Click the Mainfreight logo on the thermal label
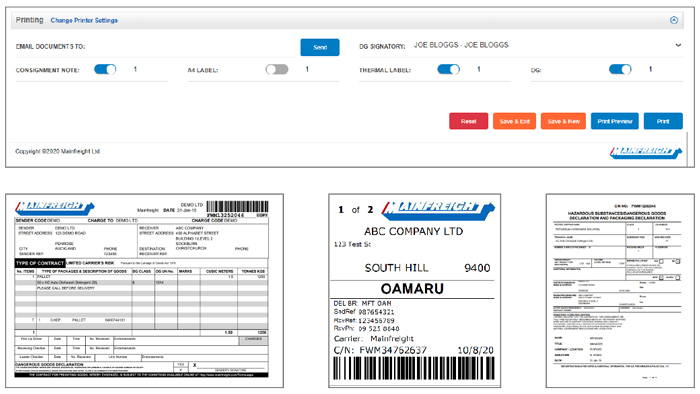The height and width of the screenshot is (394, 700). [x=438, y=210]
